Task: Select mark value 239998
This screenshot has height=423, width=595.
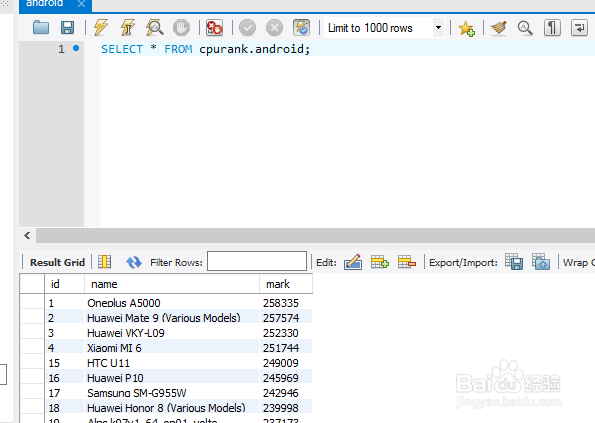Action: [286, 408]
